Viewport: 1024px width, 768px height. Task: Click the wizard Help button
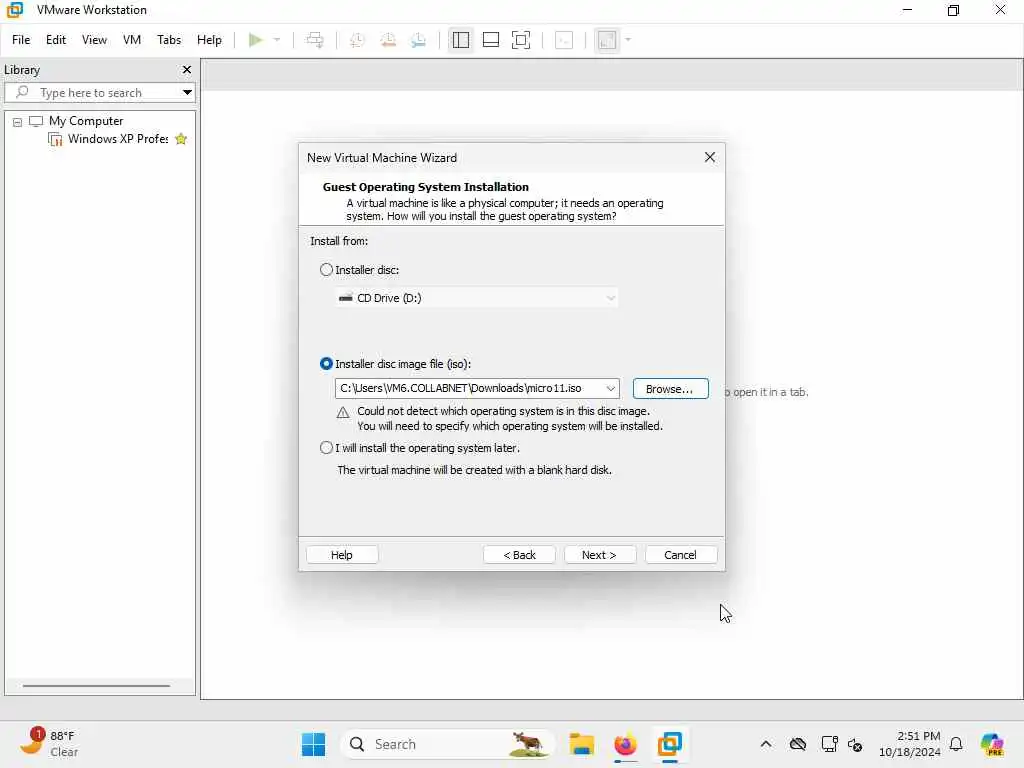(342, 555)
